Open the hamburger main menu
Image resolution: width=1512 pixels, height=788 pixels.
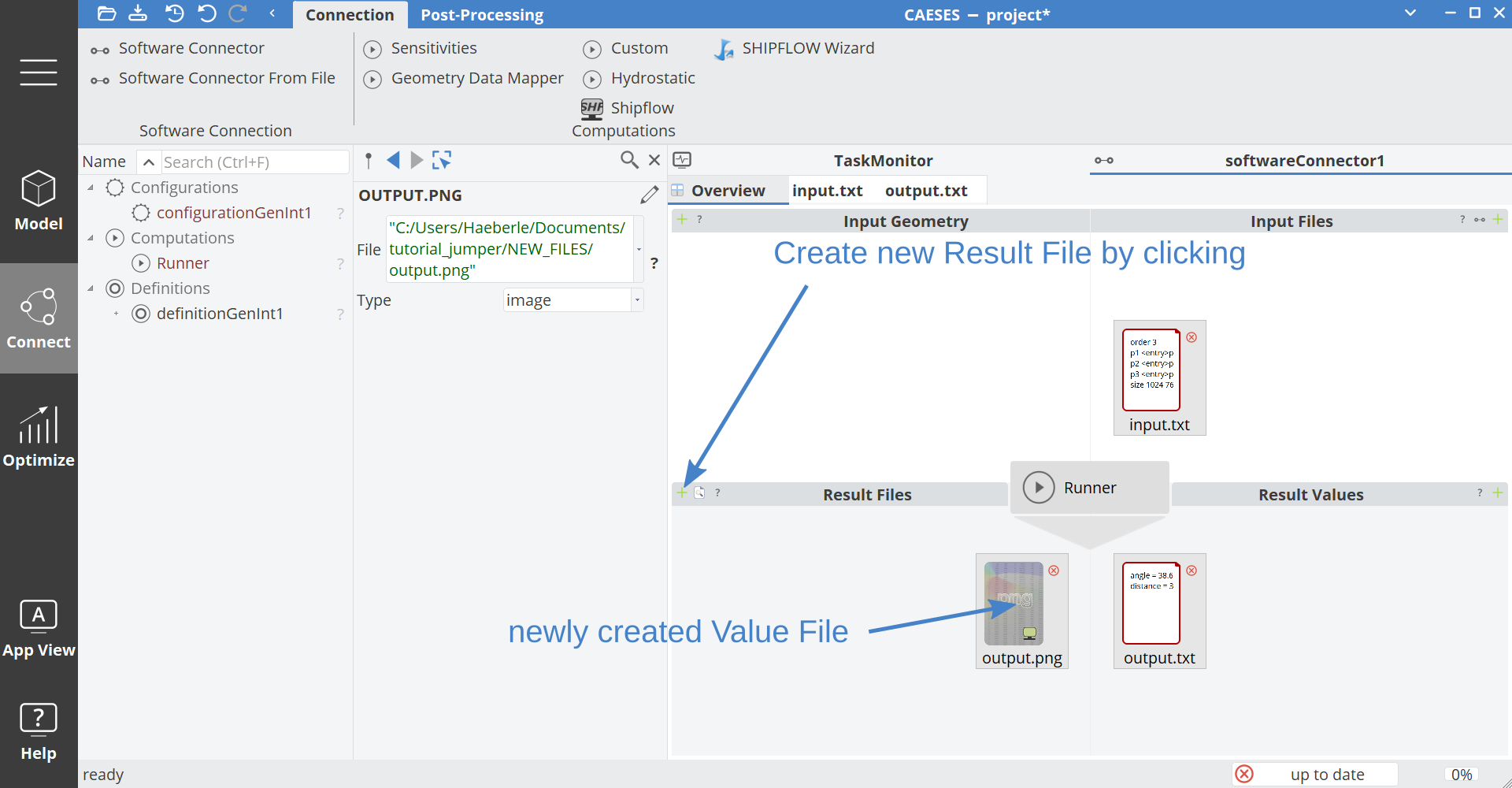[x=39, y=72]
